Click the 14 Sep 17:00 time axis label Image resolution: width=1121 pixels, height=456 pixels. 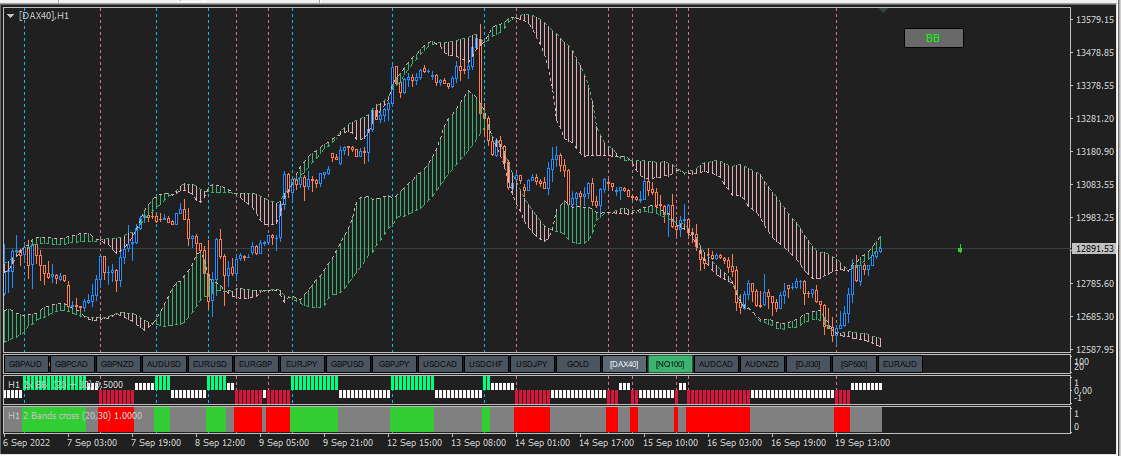(x=607, y=443)
